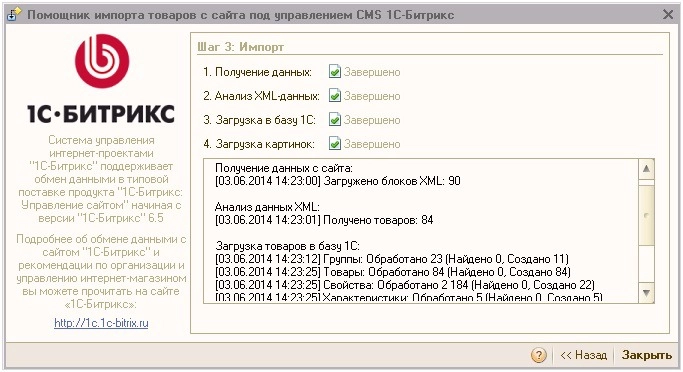Image resolution: width=683 pixels, height=372 pixels.
Task: Click green check next to Загрузка картинок
Action: 335,143
